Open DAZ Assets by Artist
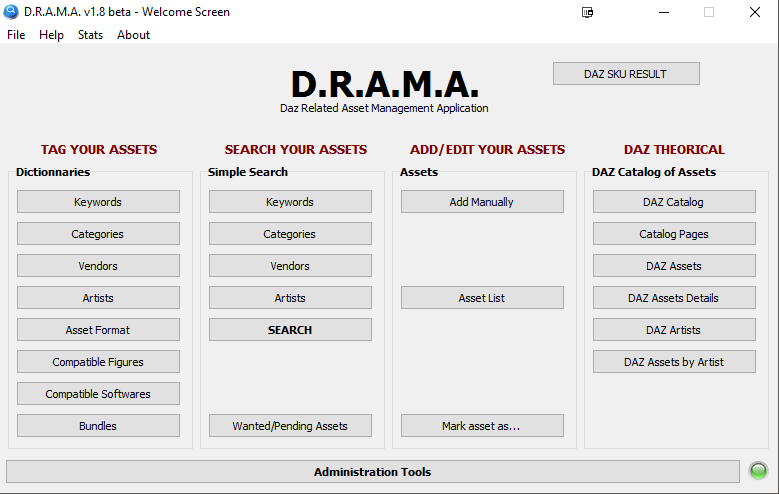 click(x=674, y=362)
